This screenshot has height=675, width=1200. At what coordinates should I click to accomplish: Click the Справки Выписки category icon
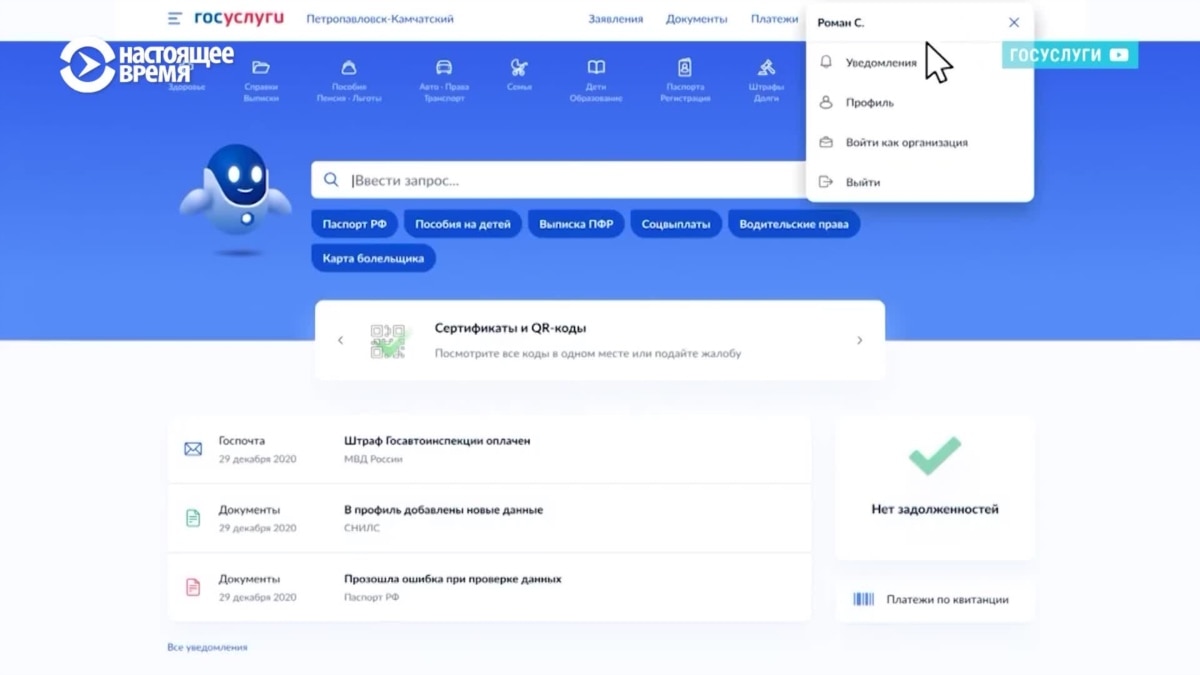[x=261, y=69]
